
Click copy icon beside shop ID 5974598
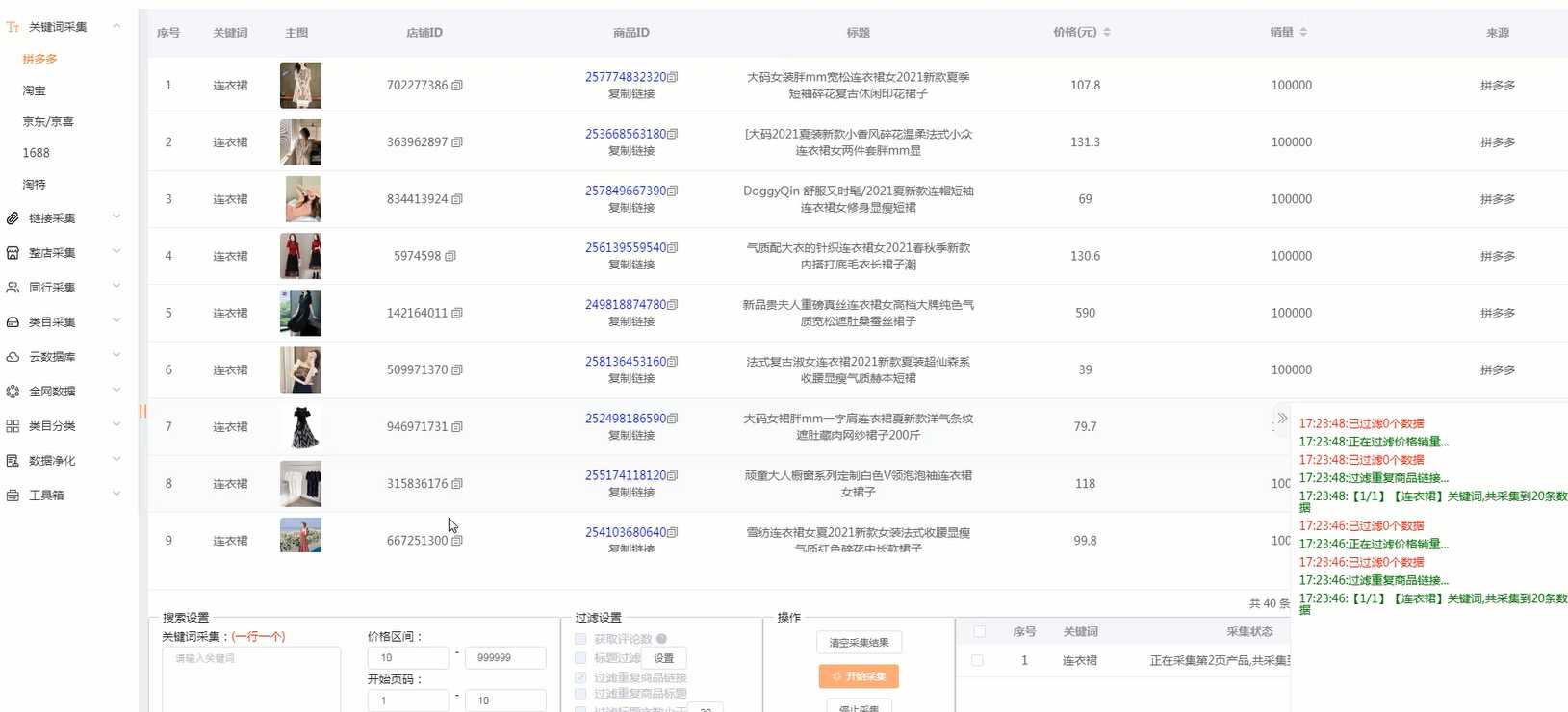(450, 256)
